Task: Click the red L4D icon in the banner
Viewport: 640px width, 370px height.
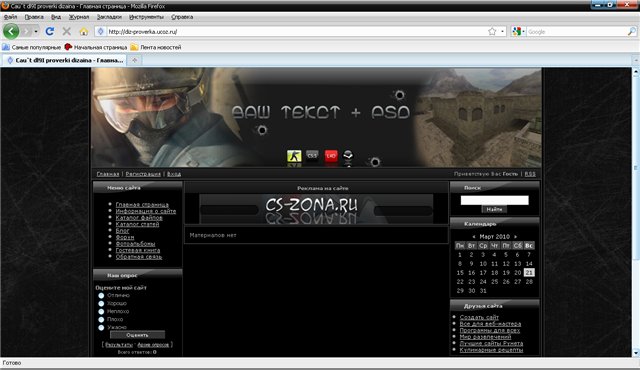Action: click(x=331, y=156)
